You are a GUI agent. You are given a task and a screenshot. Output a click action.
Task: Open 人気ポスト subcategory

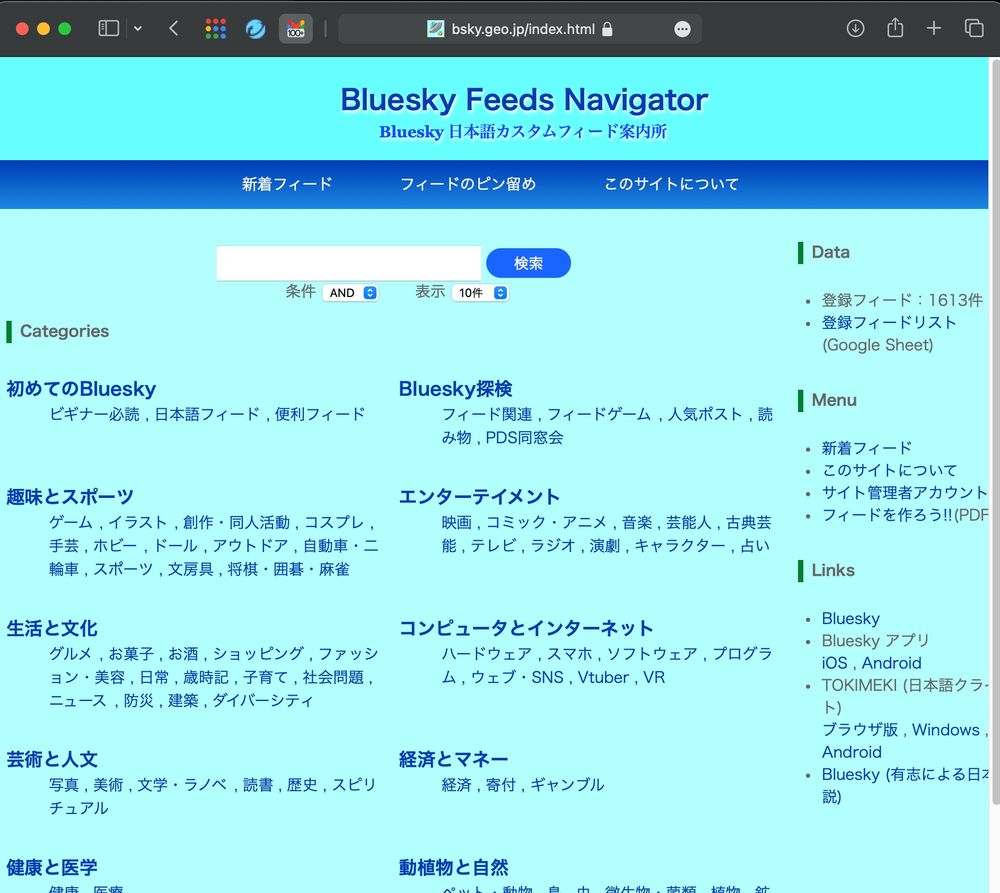[x=705, y=415]
